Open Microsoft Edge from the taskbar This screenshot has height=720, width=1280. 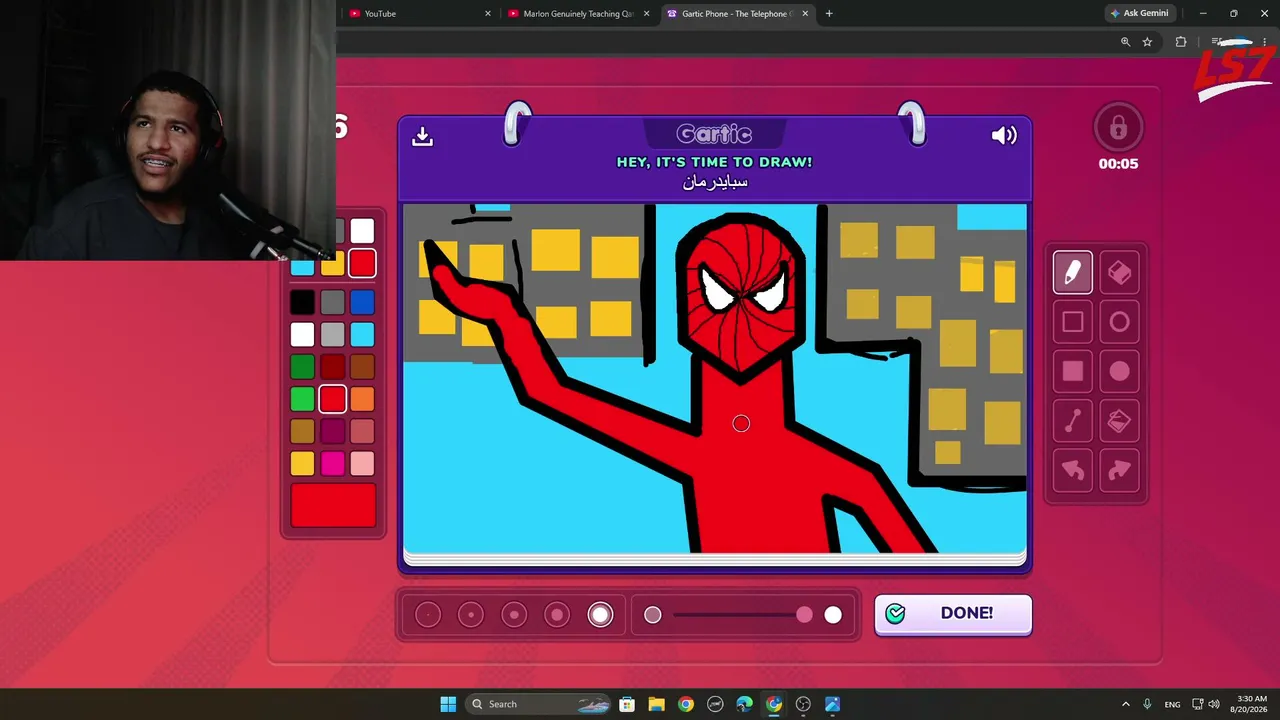(x=744, y=704)
